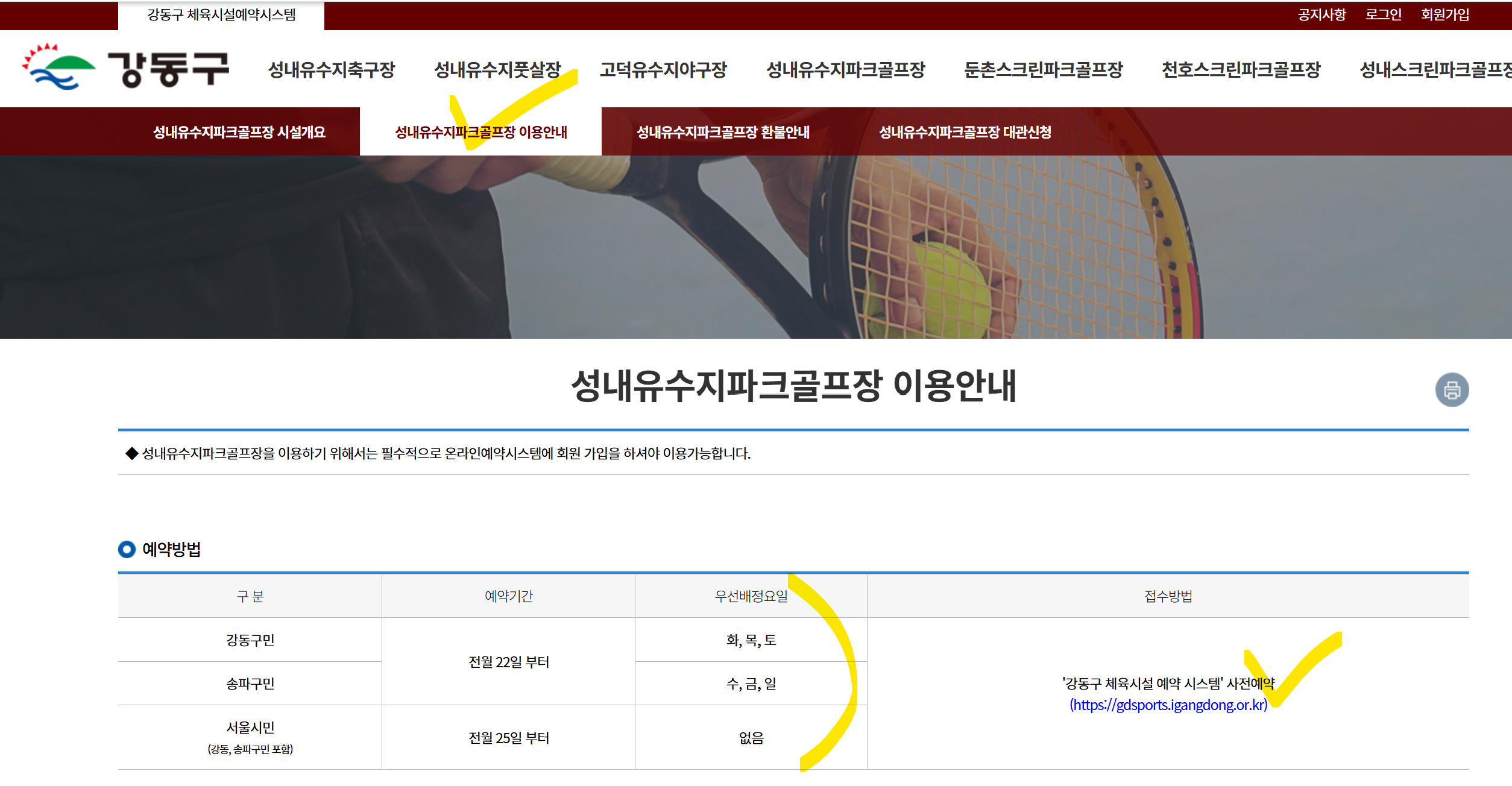The height and width of the screenshot is (786, 1512).
Task: Open the 성내스크린파크골프장 menu
Action: [x=1435, y=69]
